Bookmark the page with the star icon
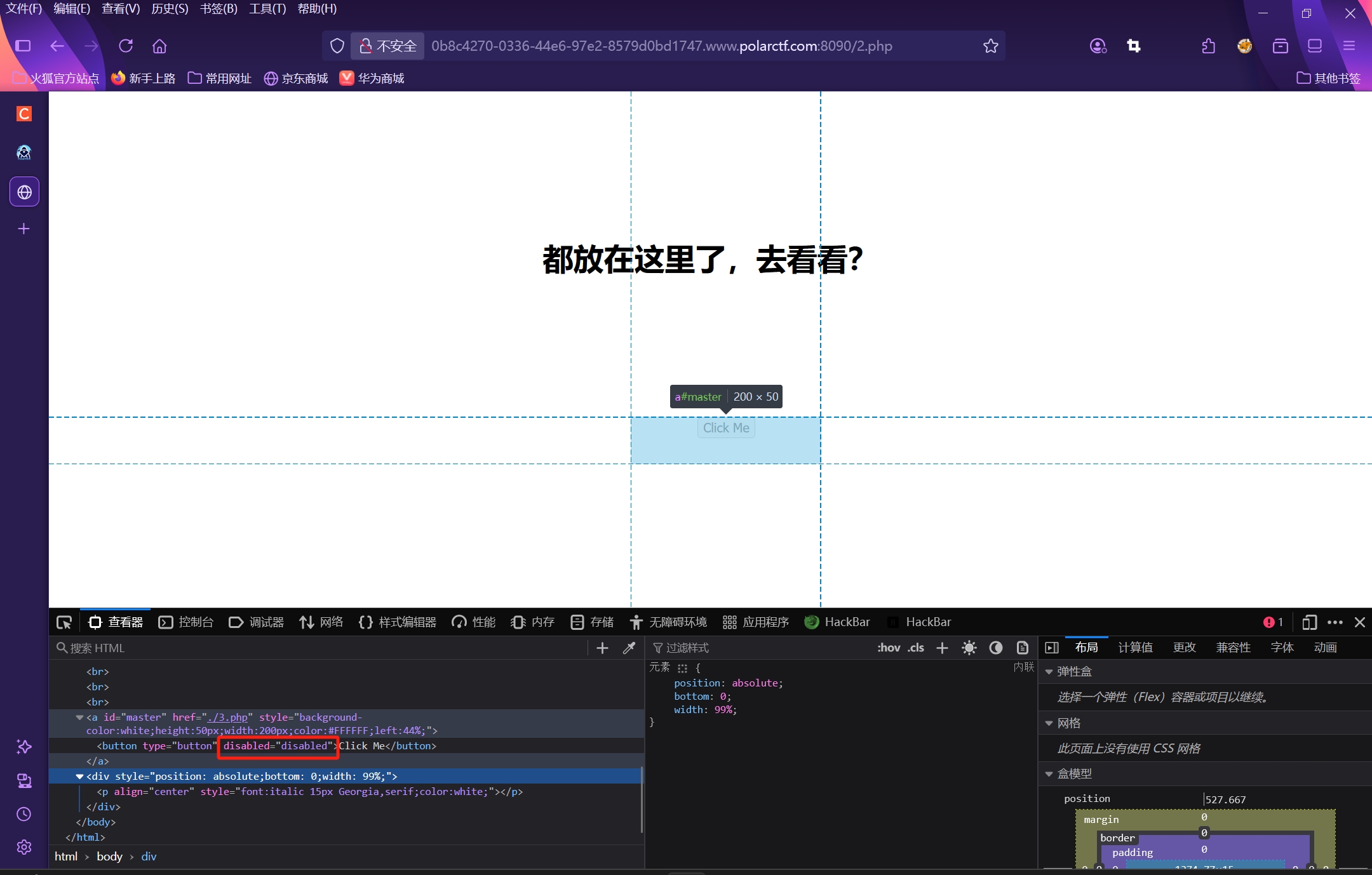 (990, 46)
